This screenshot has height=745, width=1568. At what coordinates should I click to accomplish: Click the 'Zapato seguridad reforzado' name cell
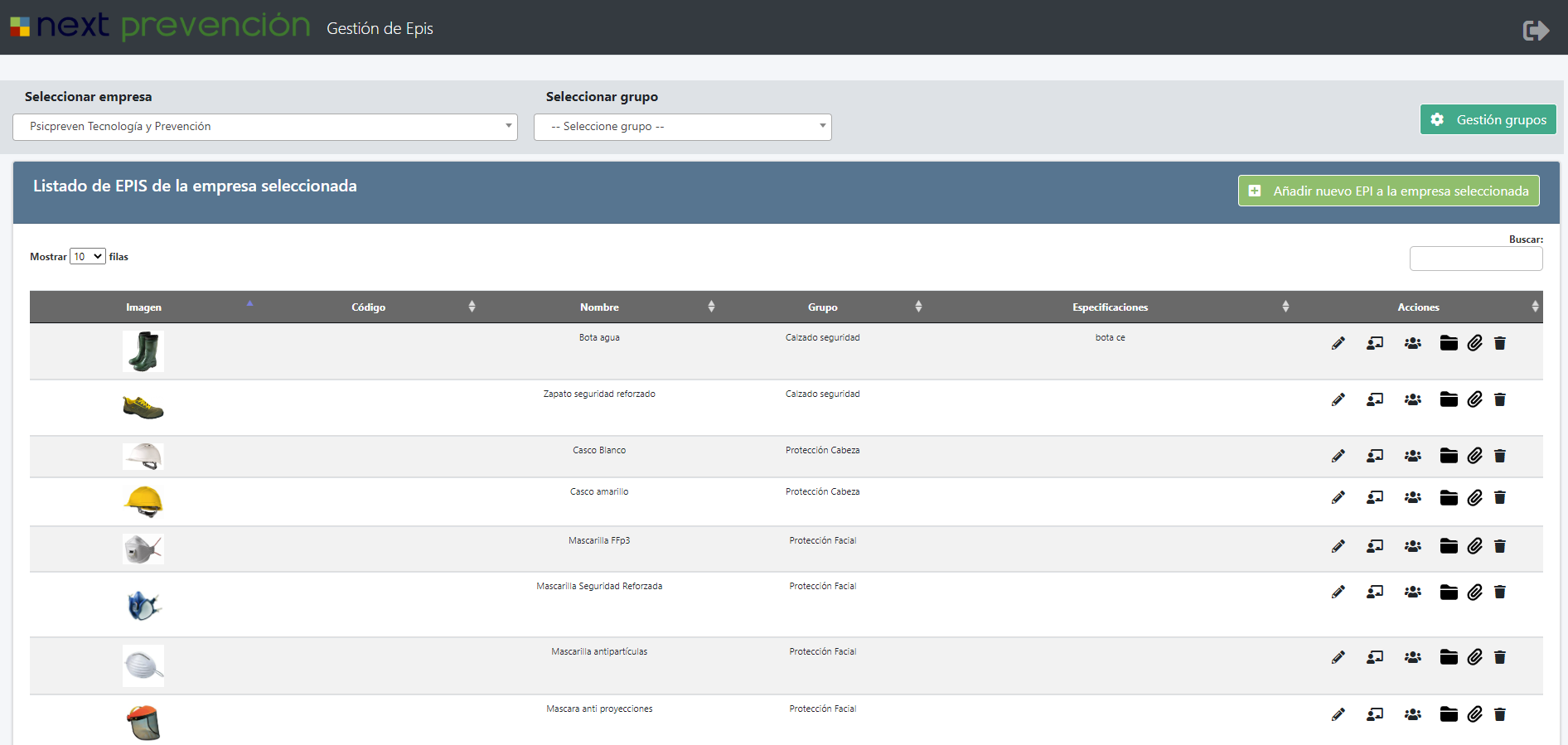coord(599,394)
